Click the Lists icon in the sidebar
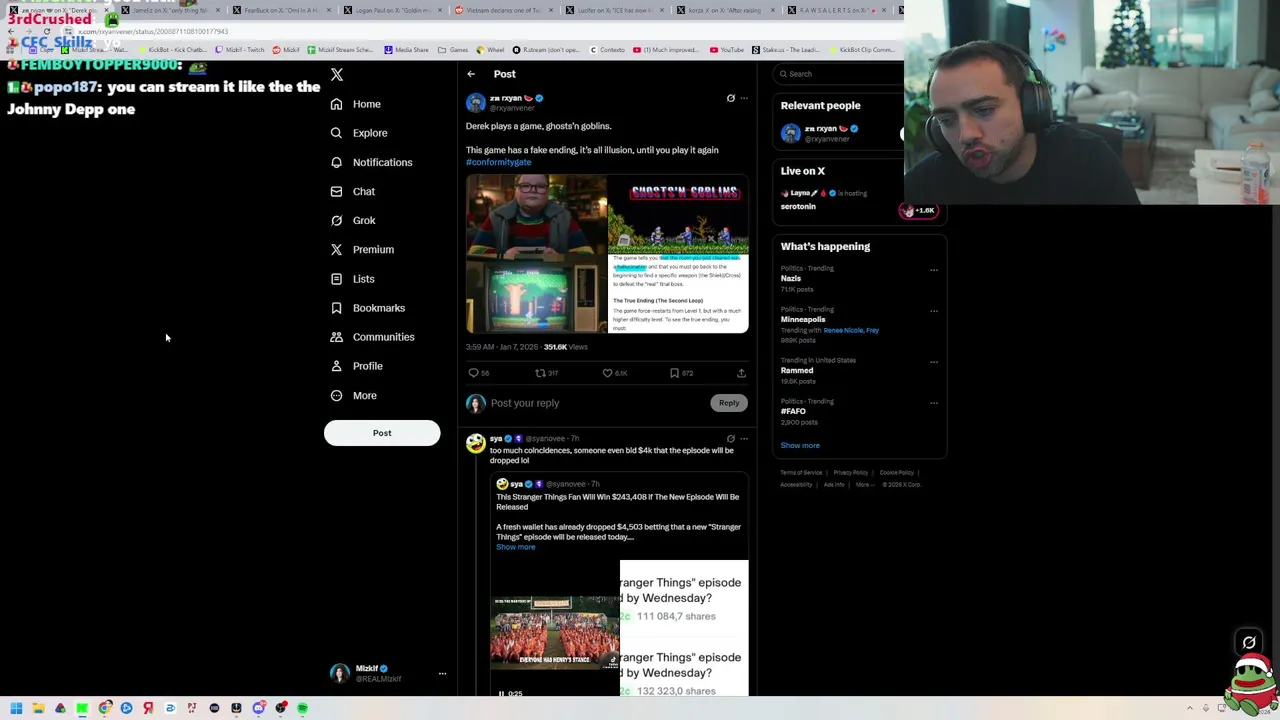The width and height of the screenshot is (1280, 720). 336,279
